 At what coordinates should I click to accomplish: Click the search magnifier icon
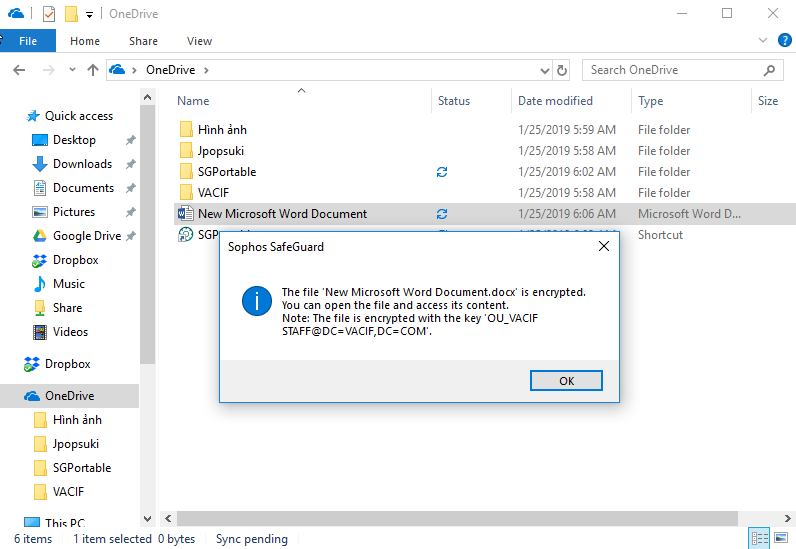click(x=770, y=70)
